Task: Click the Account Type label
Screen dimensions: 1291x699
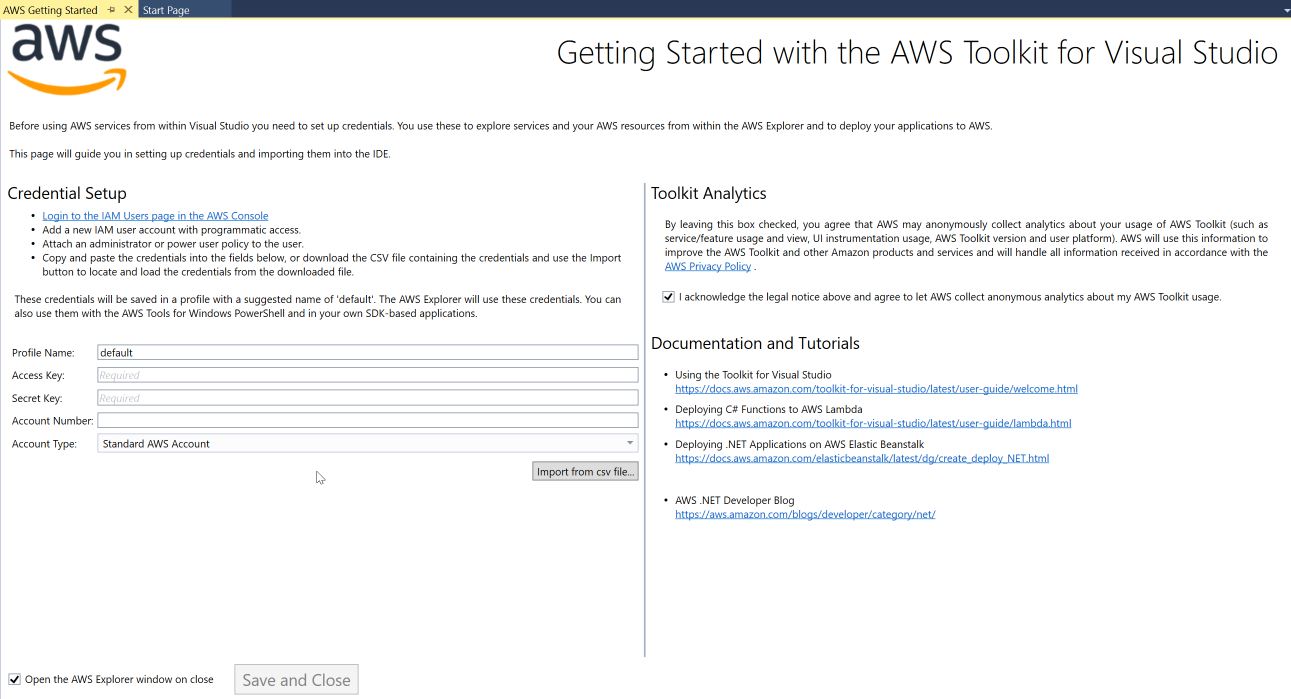Action: tap(44, 444)
